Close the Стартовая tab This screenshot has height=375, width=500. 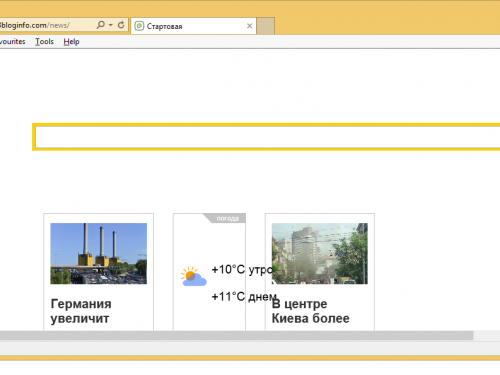pos(249,26)
